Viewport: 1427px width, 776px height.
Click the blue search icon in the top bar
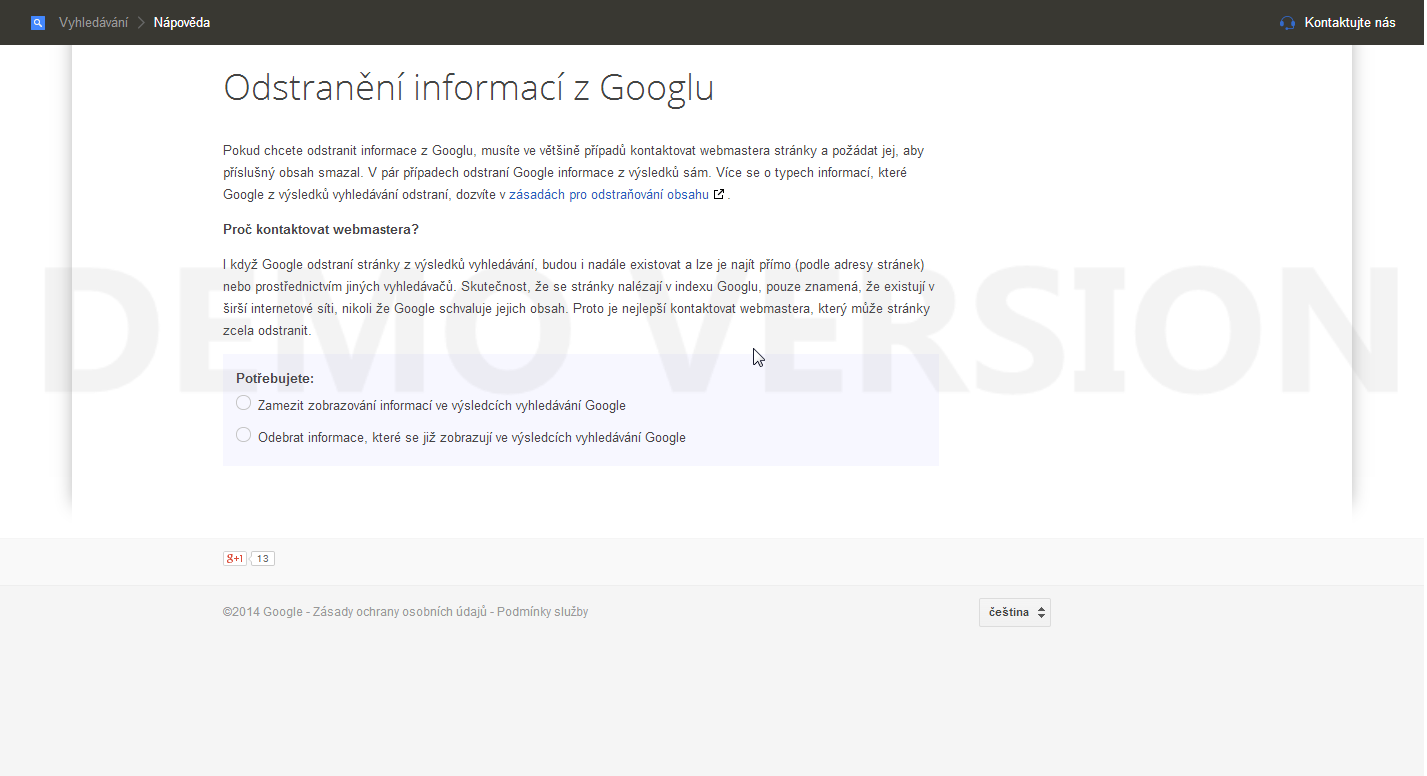pos(37,21)
